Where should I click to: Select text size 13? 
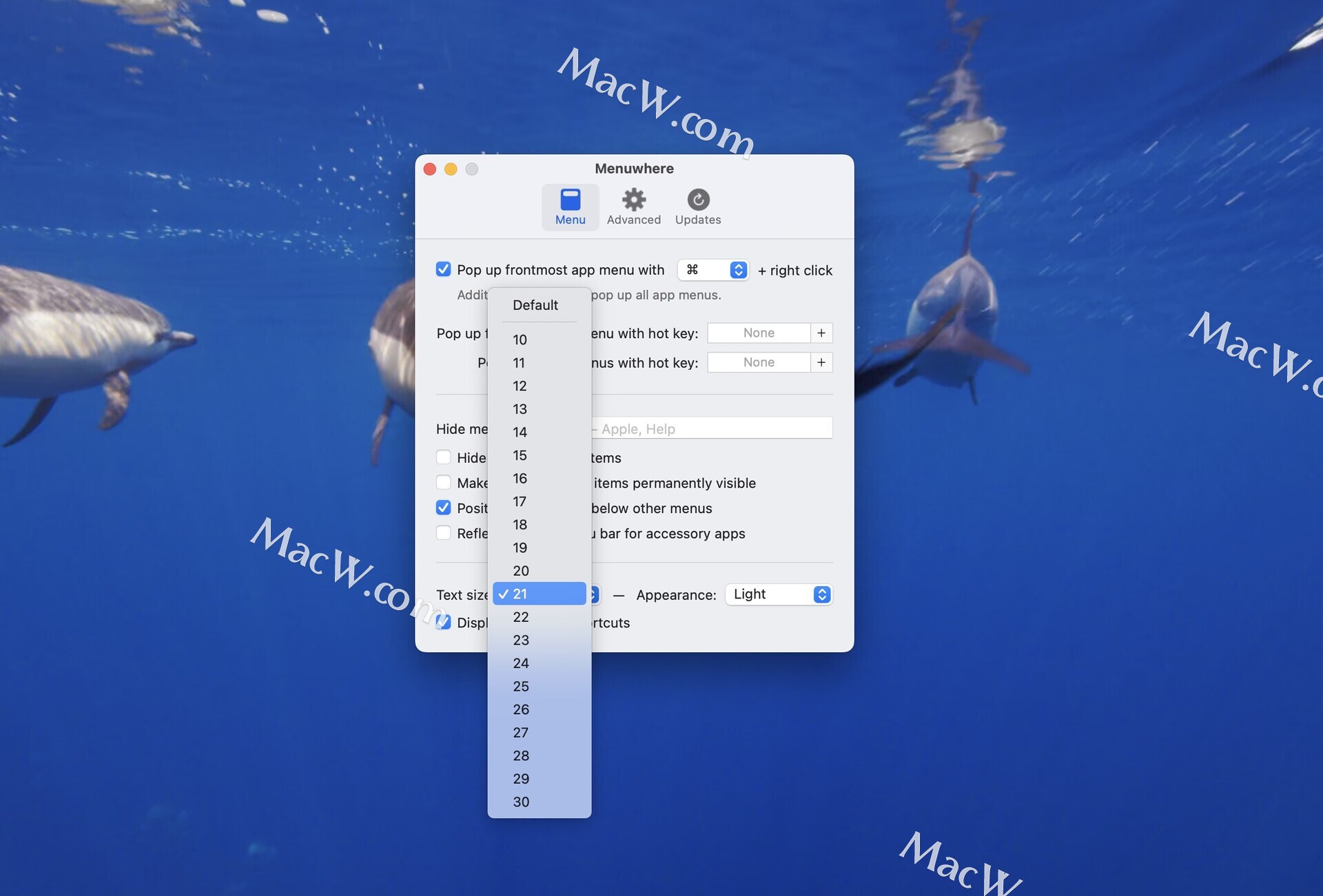point(540,409)
